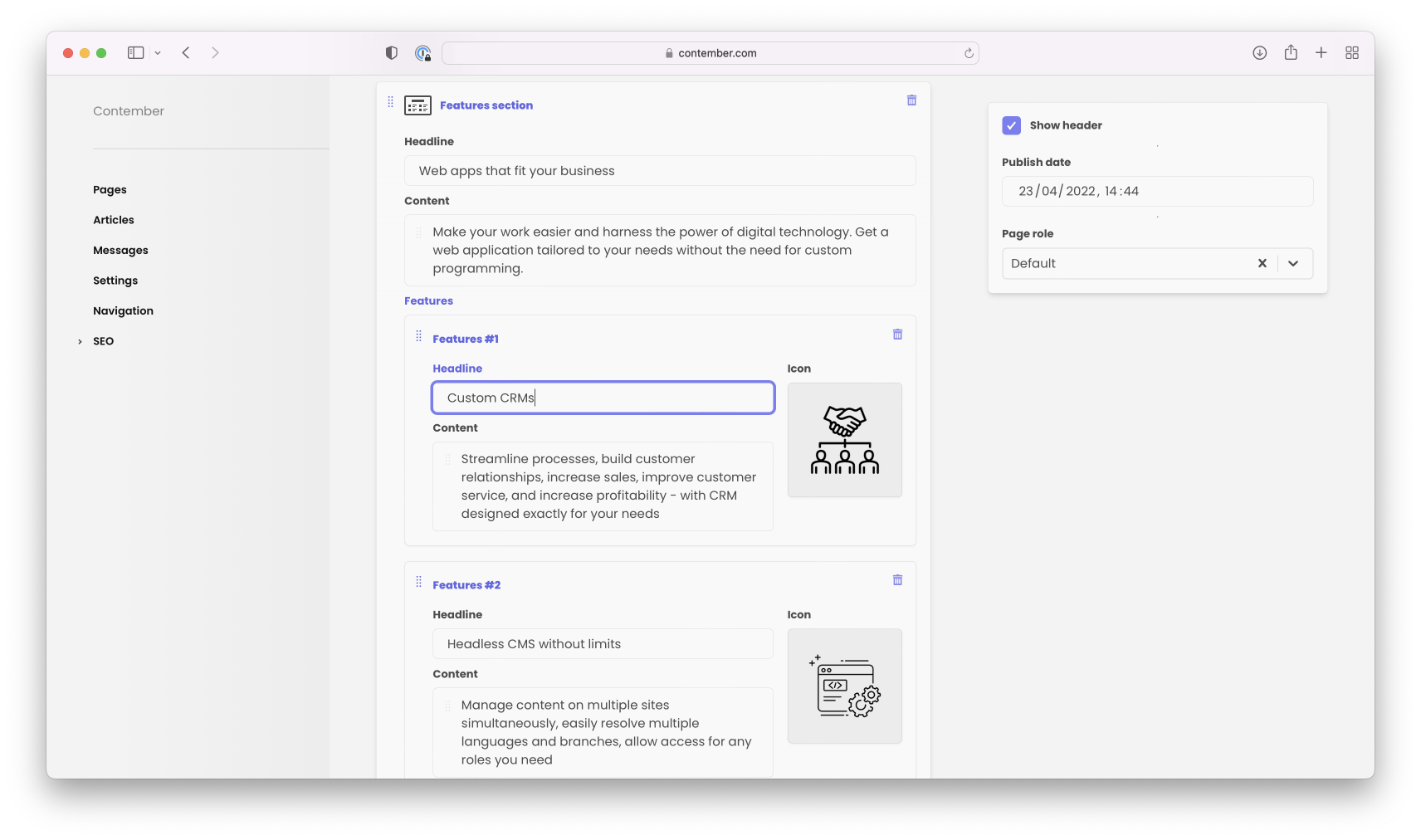The width and height of the screenshot is (1421, 840).
Task: Click the Publish date field
Action: pos(1157,191)
